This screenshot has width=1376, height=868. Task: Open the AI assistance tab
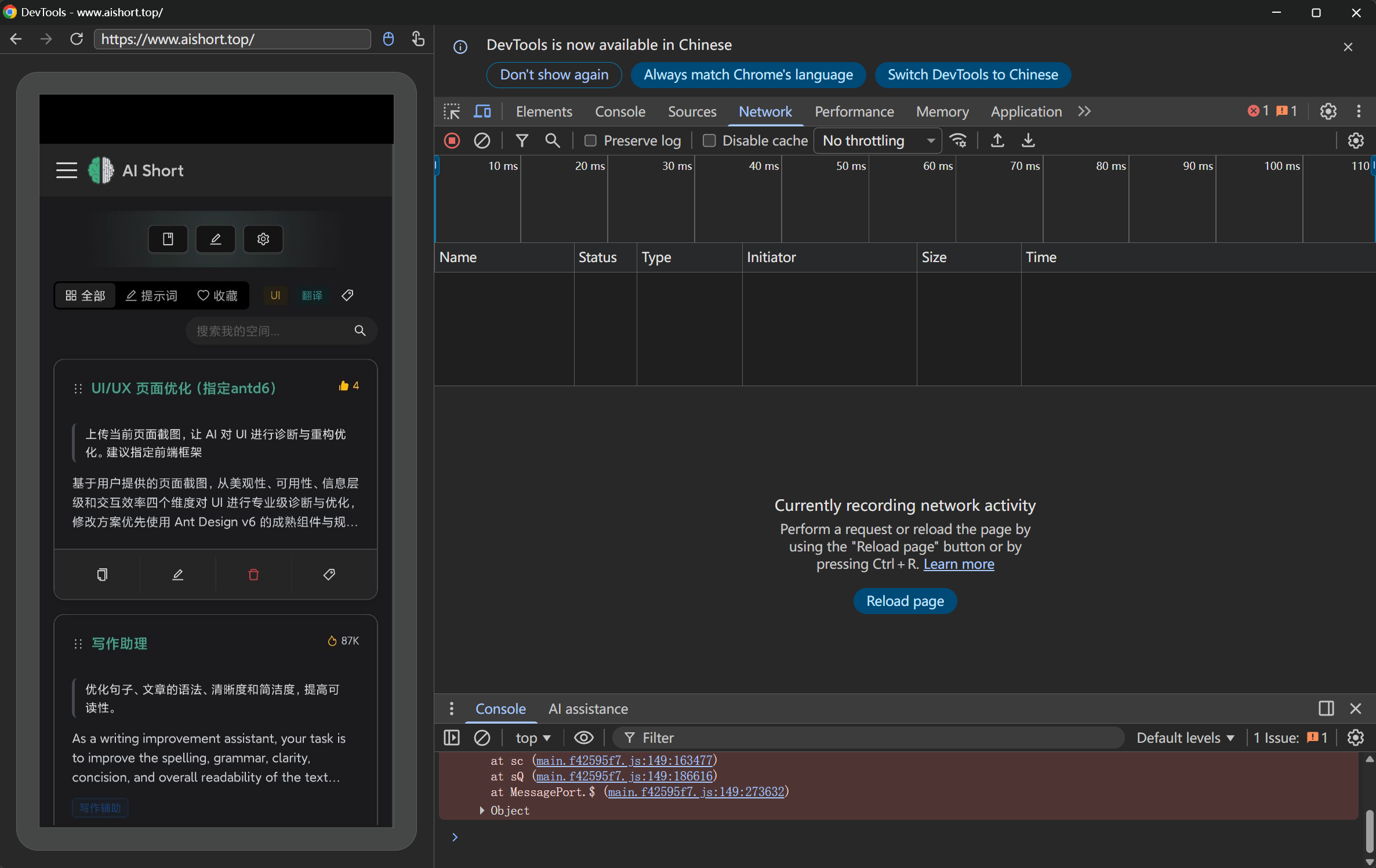[x=588, y=709]
